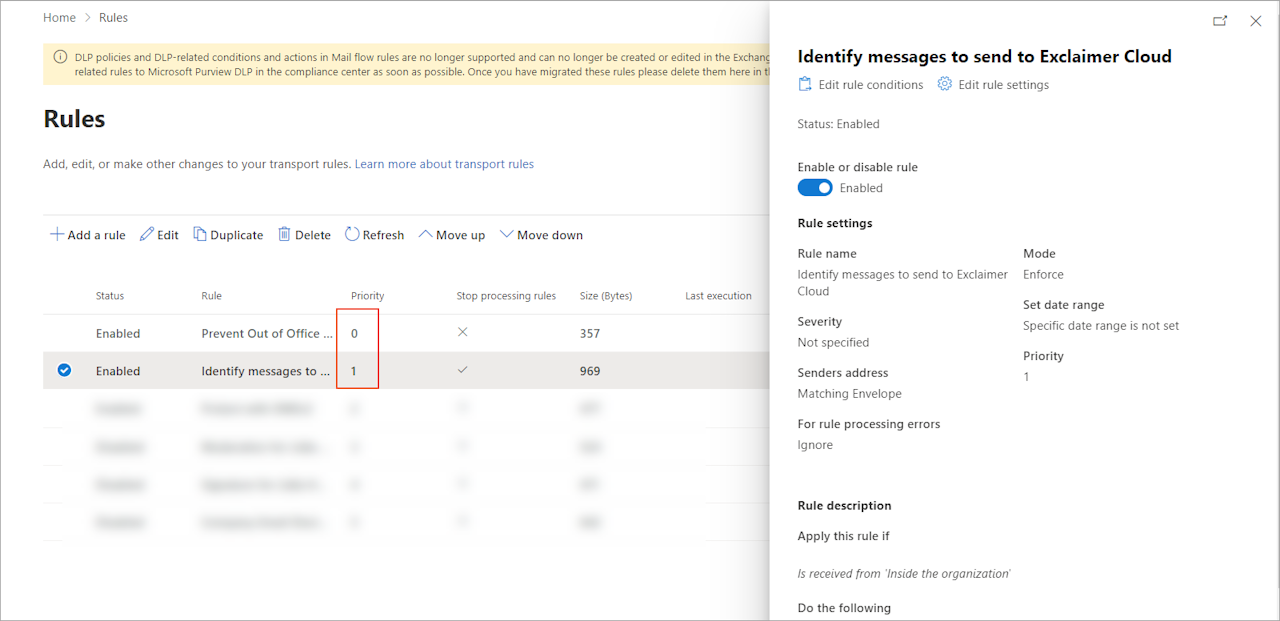Click the Add a rule icon
The width and height of the screenshot is (1280, 621).
click(x=57, y=234)
